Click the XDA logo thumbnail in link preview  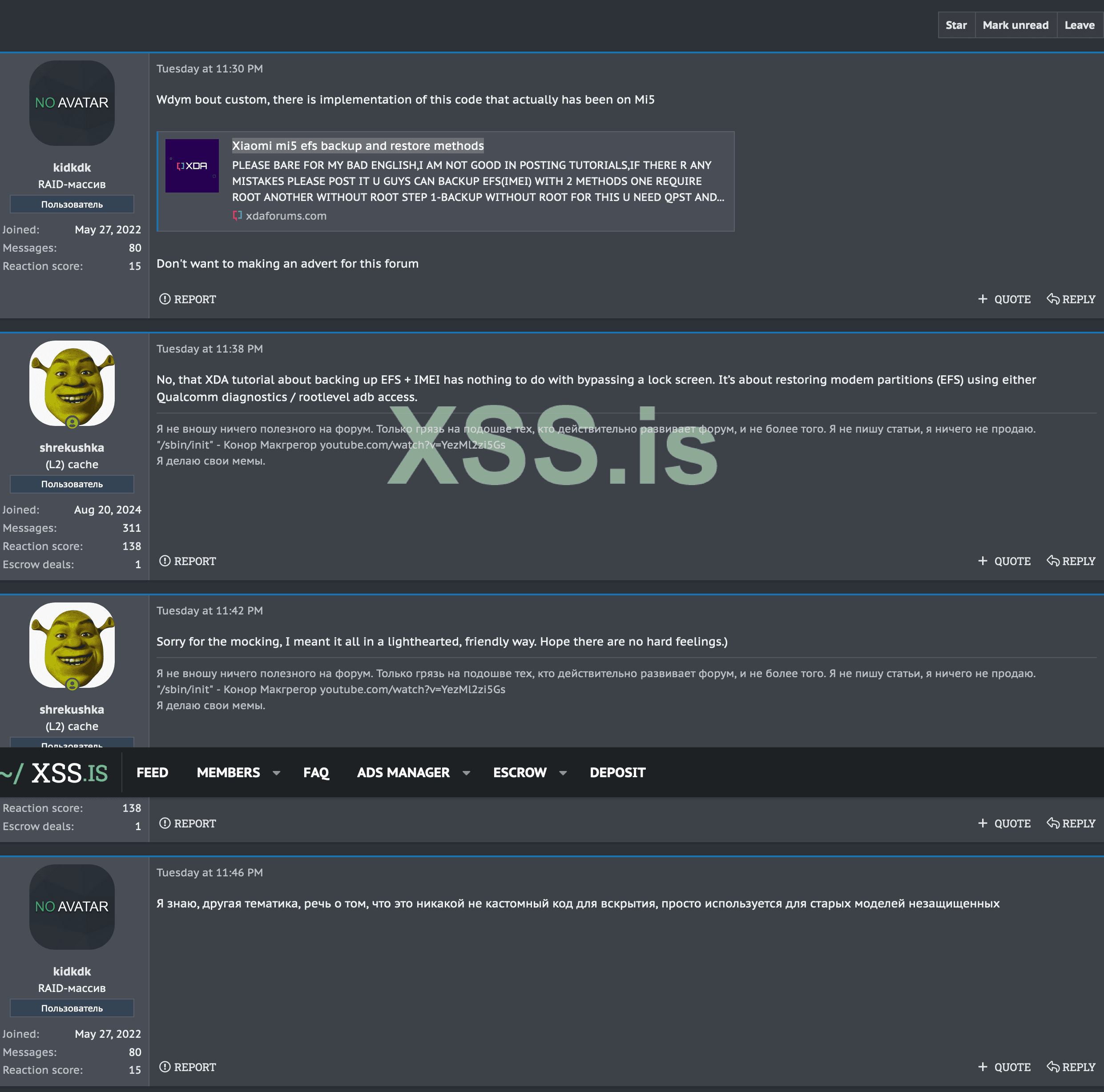(x=192, y=166)
